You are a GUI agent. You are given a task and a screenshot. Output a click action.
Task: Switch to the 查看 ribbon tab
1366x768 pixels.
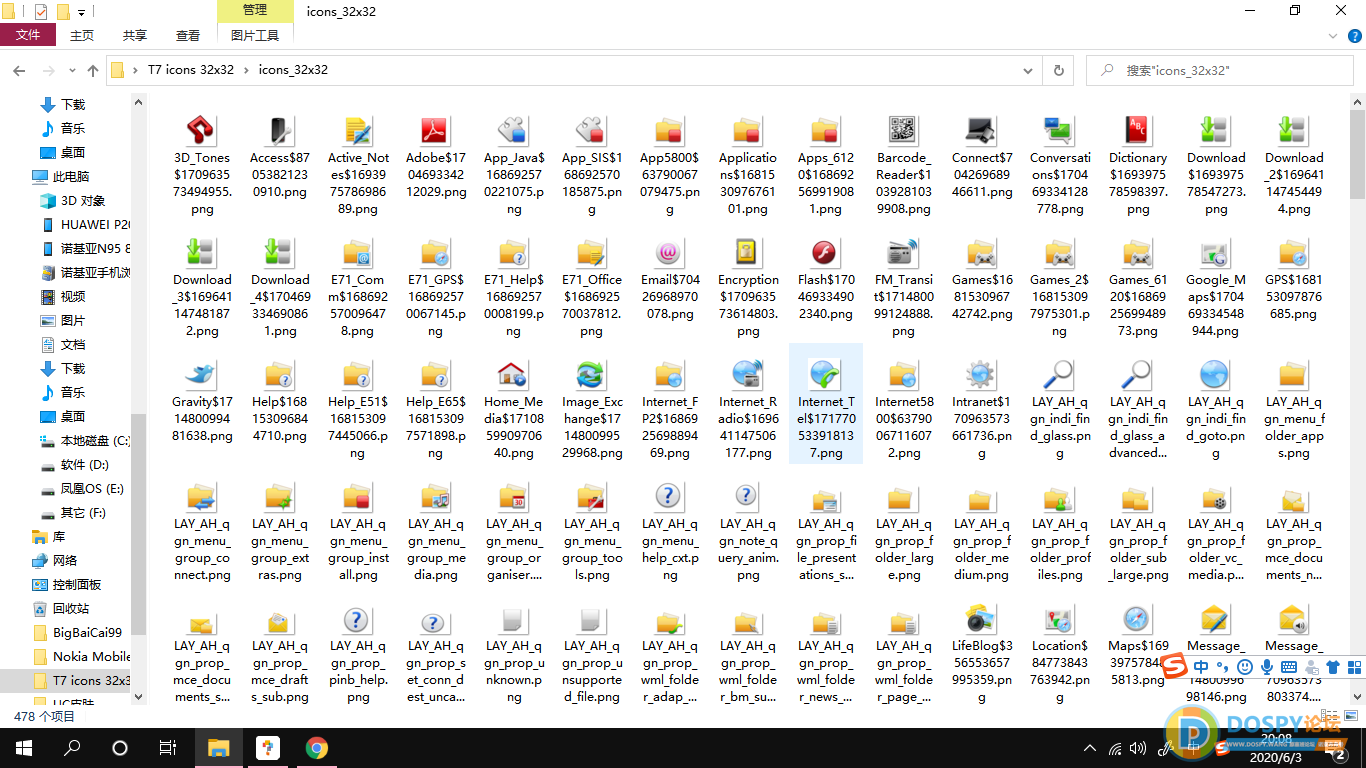click(x=188, y=35)
